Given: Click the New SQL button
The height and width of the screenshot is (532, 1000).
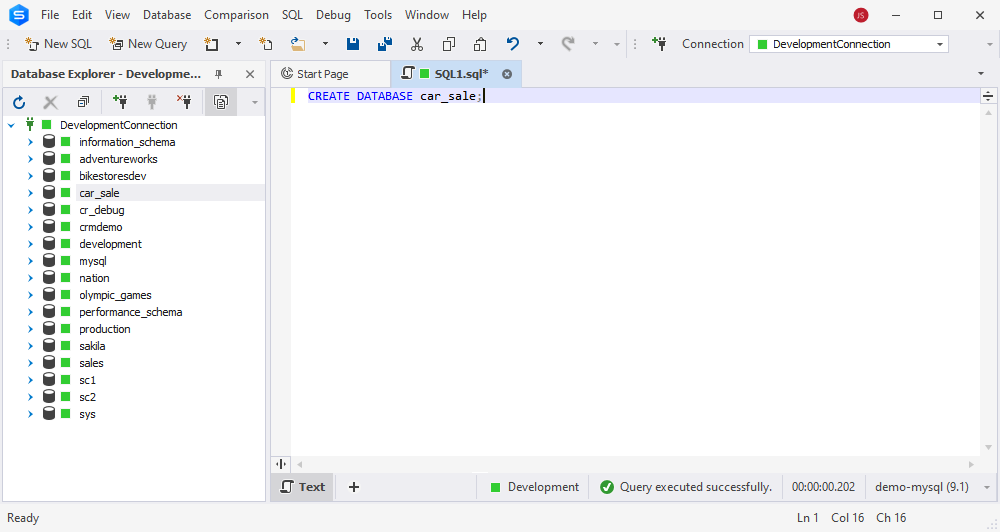Looking at the screenshot, I should pyautogui.click(x=58, y=44).
